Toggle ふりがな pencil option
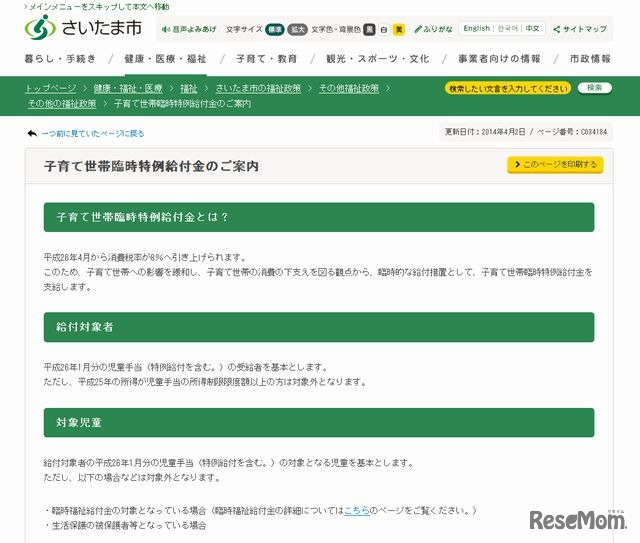Image resolution: width=640 pixels, height=543 pixels. click(433, 29)
